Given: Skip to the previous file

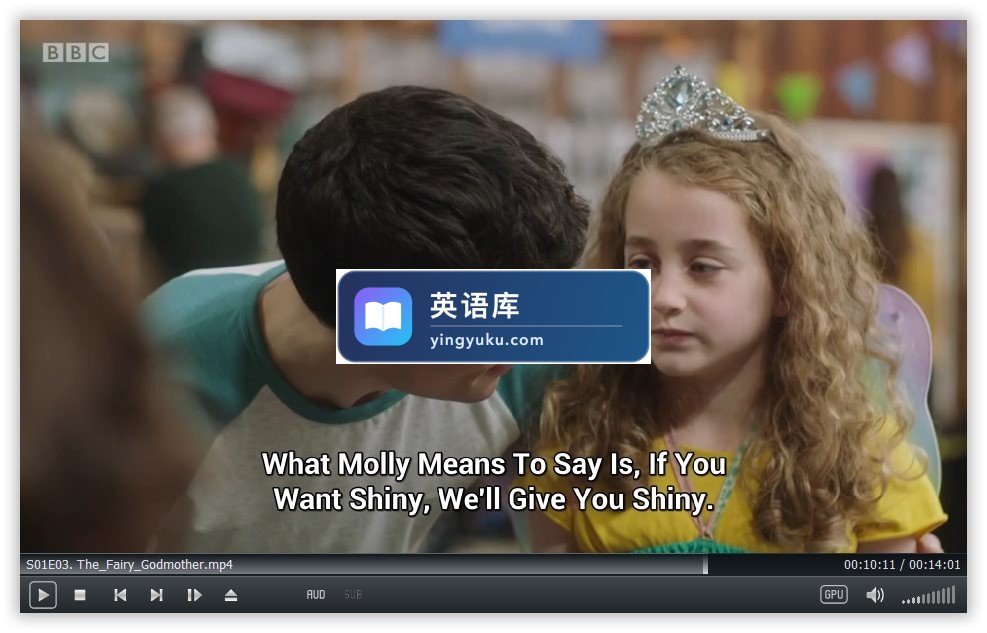Looking at the screenshot, I should pyautogui.click(x=120, y=595).
